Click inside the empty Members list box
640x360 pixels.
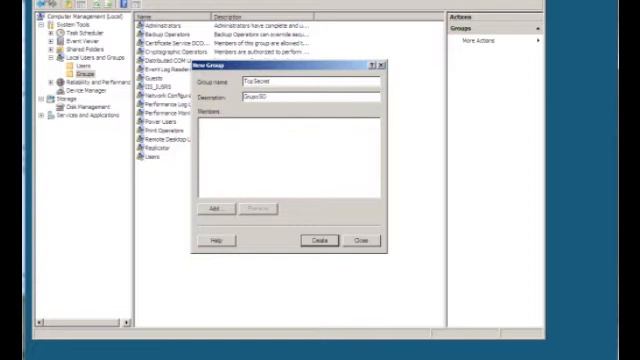pos(289,158)
